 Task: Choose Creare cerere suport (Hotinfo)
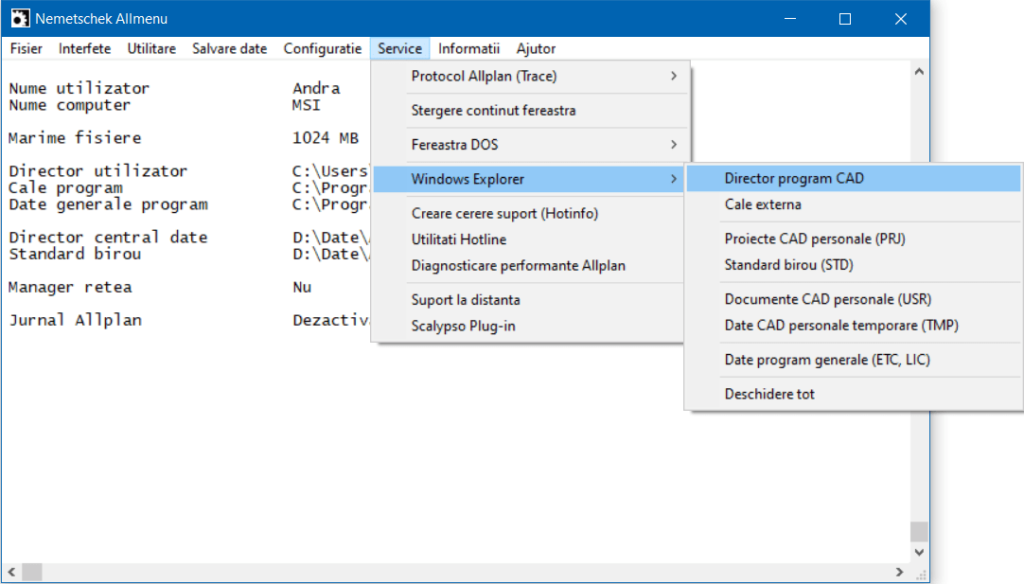point(530,214)
